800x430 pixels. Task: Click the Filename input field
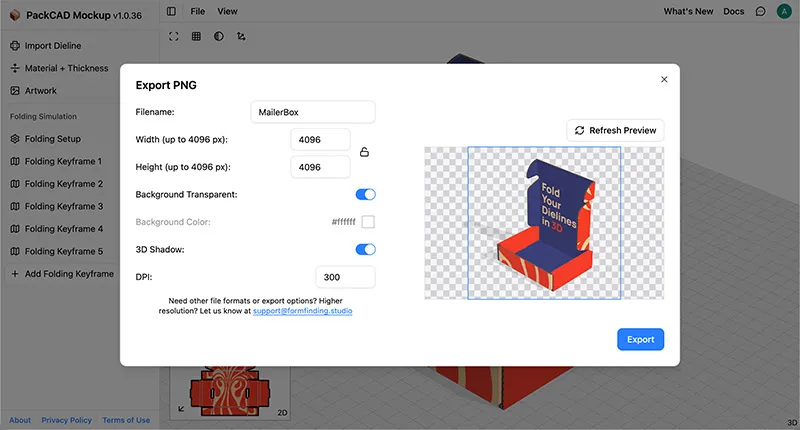point(313,112)
